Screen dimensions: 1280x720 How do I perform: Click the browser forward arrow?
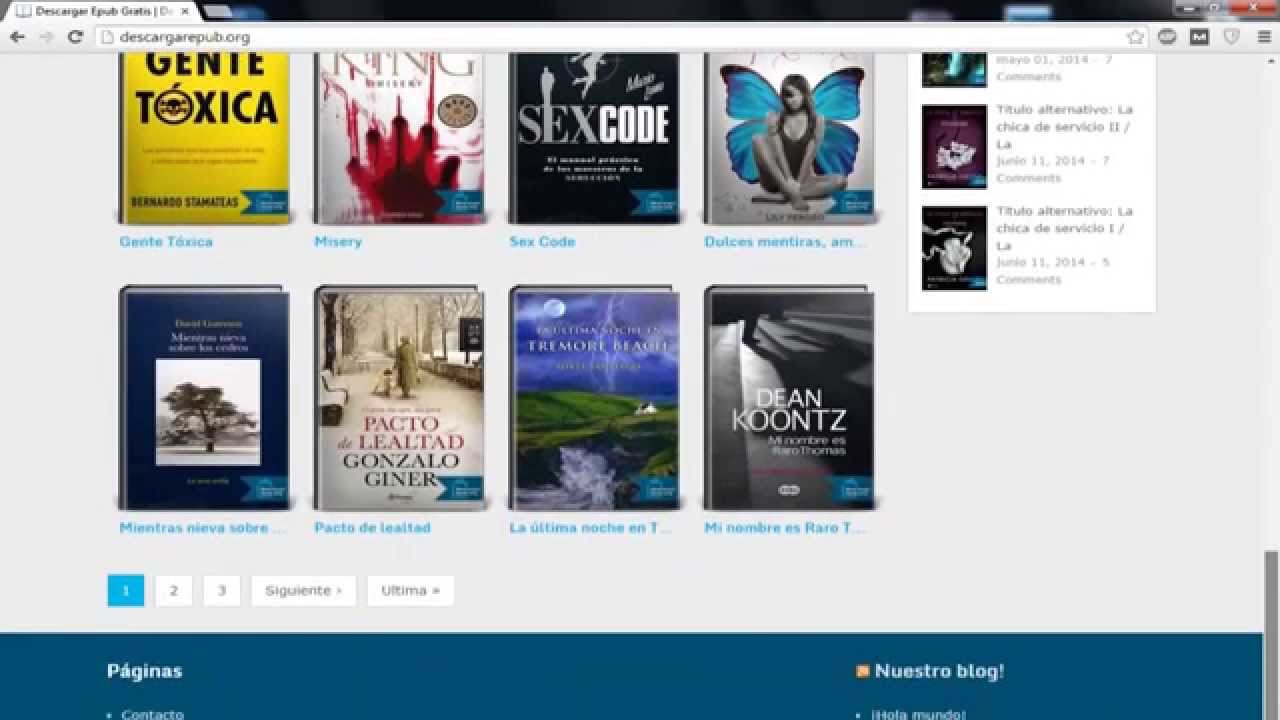click(x=46, y=37)
